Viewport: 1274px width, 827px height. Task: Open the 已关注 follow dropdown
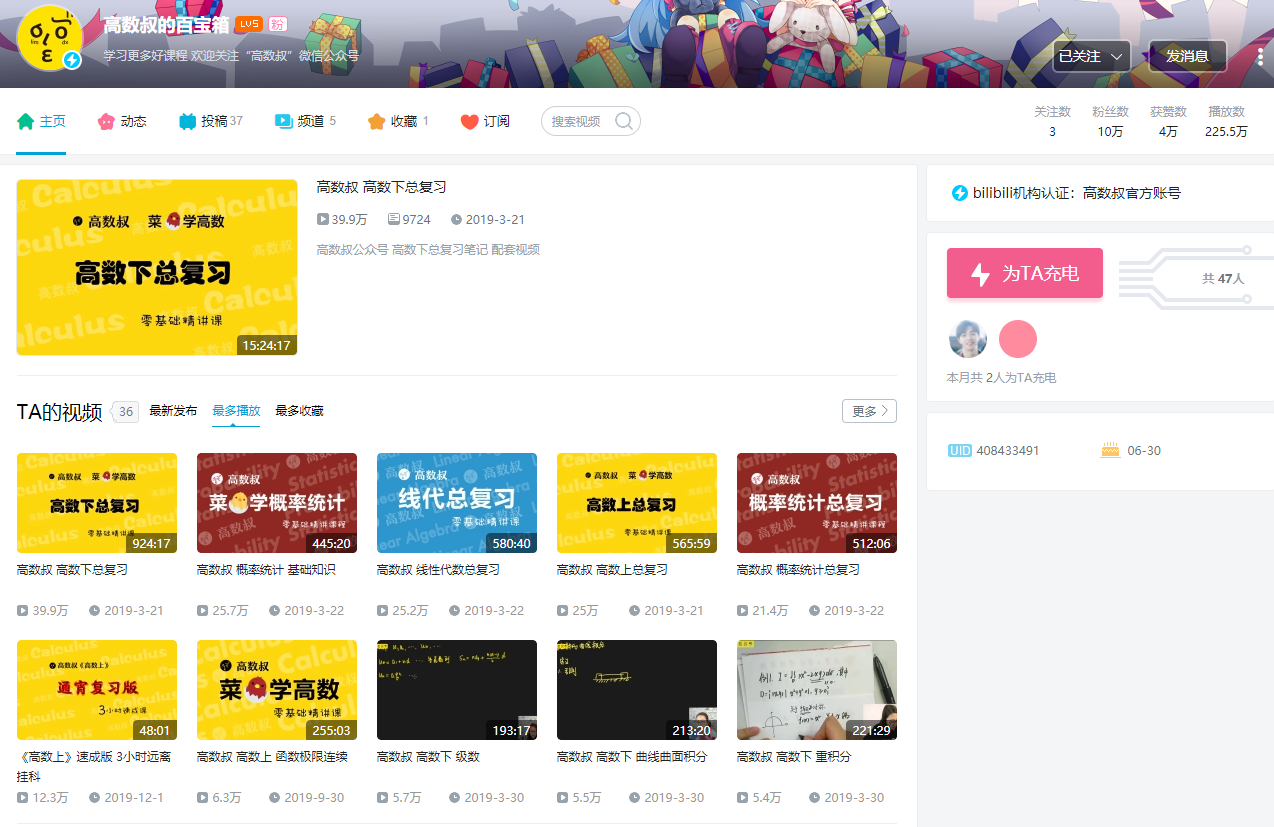[1092, 56]
